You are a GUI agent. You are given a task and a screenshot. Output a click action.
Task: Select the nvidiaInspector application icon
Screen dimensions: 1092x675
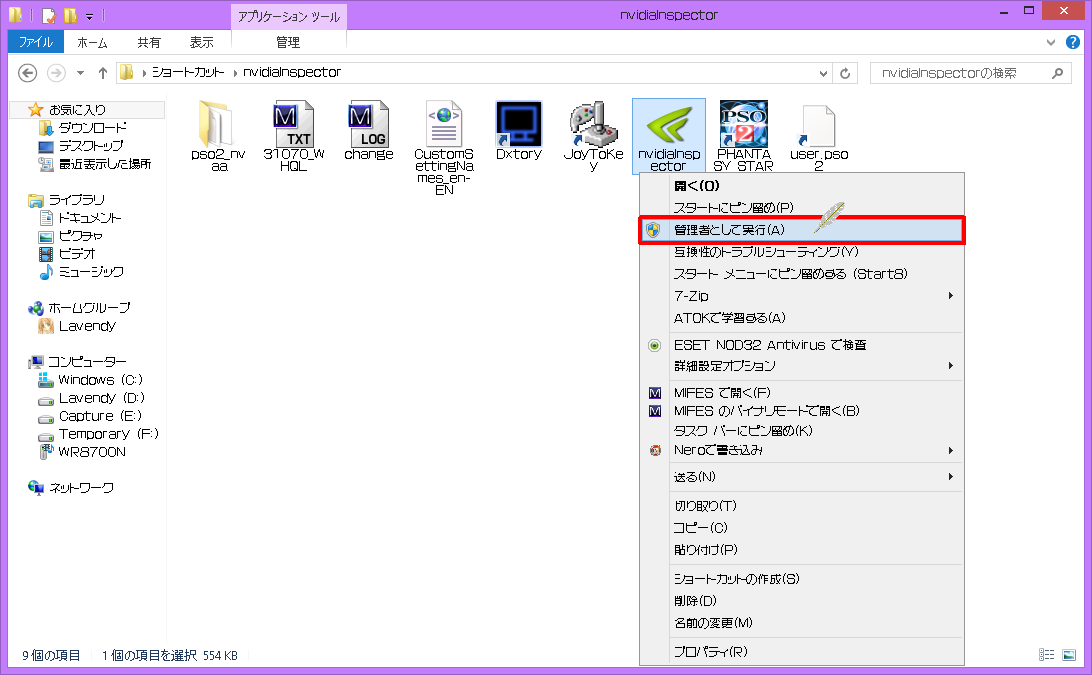pos(669,125)
